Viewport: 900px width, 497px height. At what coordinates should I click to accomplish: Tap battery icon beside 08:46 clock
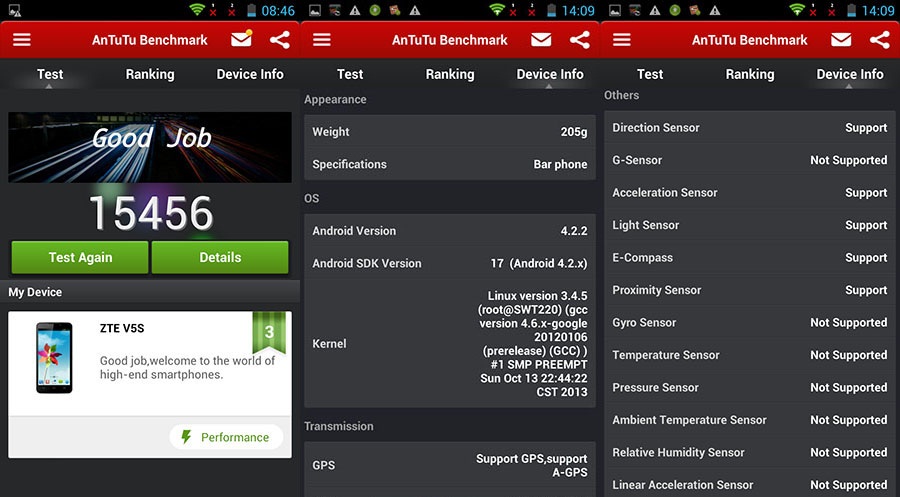251,10
